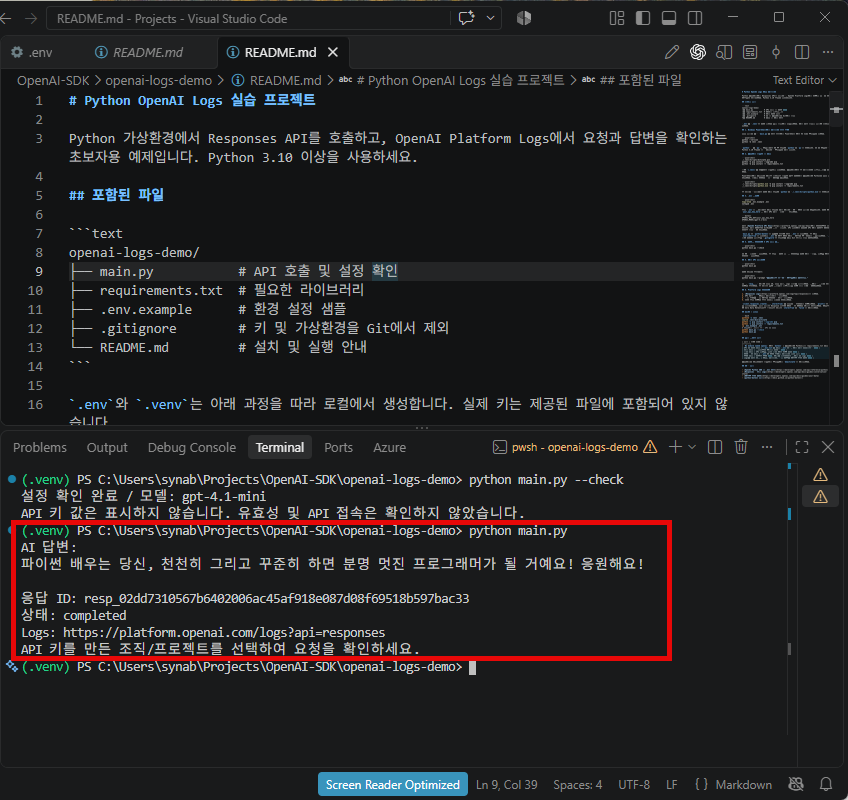
Task: Toggle the bottom panel visibility
Action: click(x=669, y=18)
